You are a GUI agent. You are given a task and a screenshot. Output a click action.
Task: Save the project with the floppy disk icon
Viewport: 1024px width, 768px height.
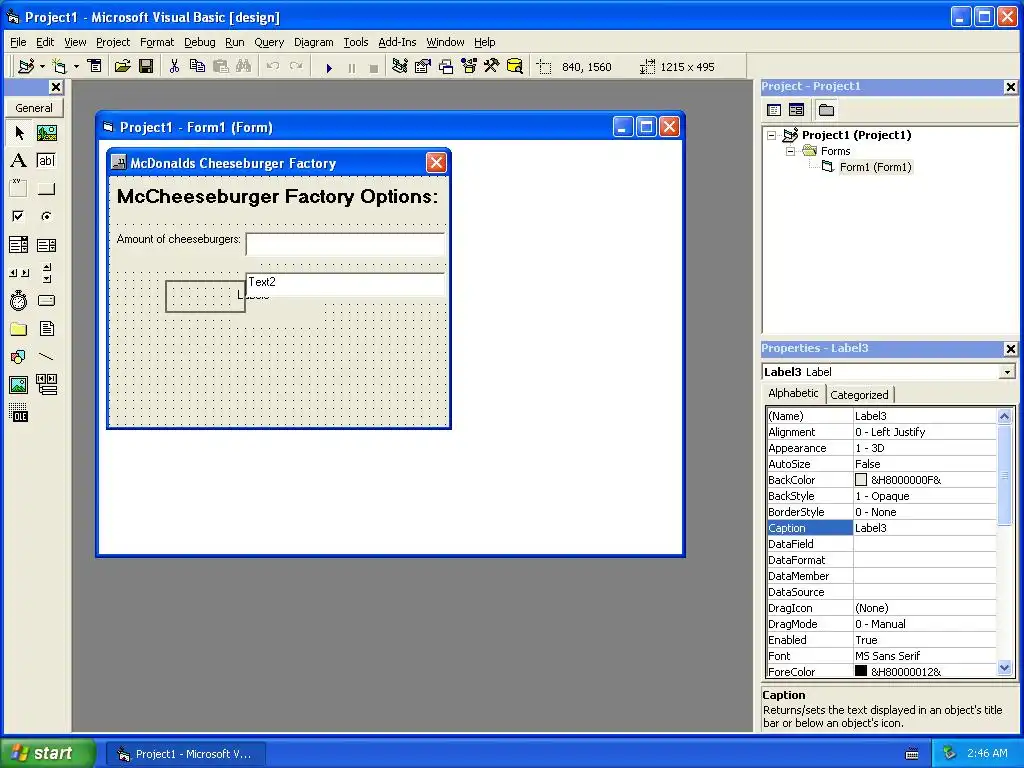[x=146, y=66]
